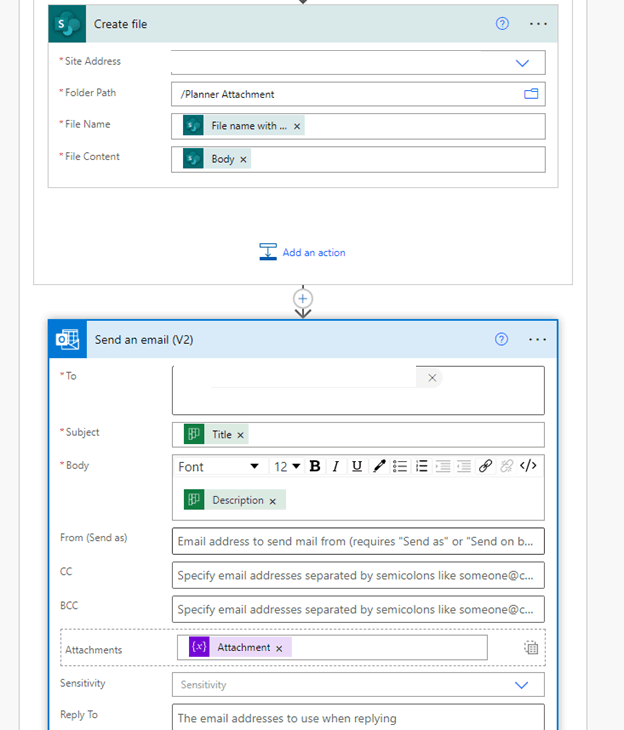
Task: Click the SharePoint icon in Create file header
Action: coord(67,24)
